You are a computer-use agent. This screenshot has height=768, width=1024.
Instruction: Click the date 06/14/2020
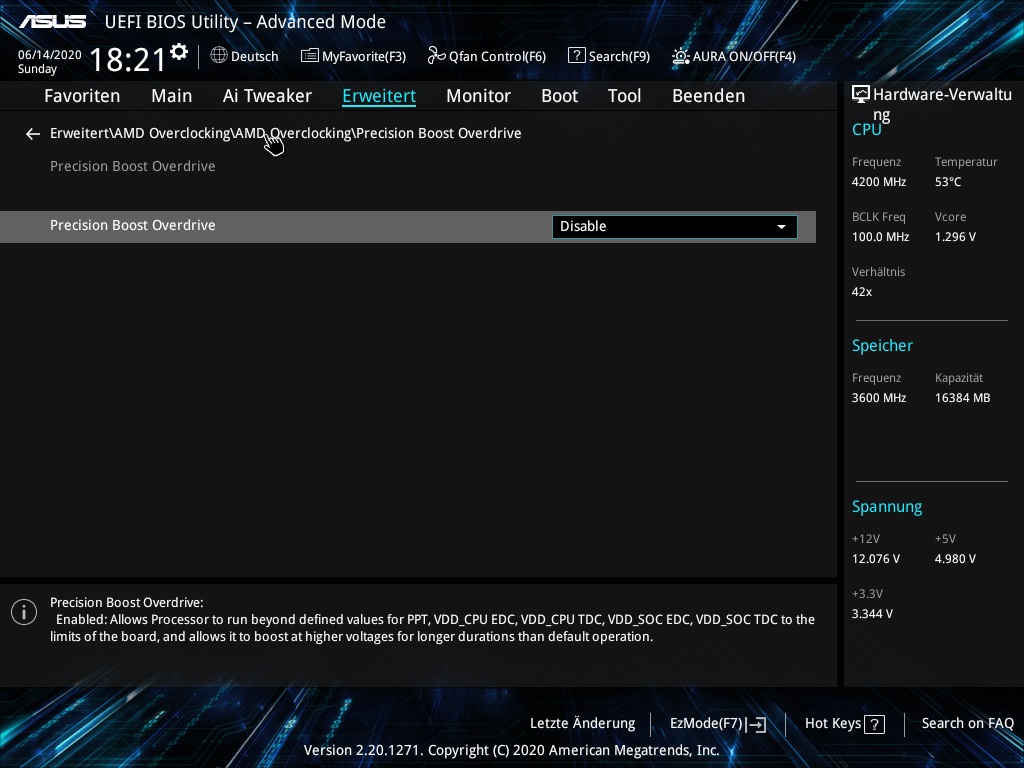[x=50, y=55]
